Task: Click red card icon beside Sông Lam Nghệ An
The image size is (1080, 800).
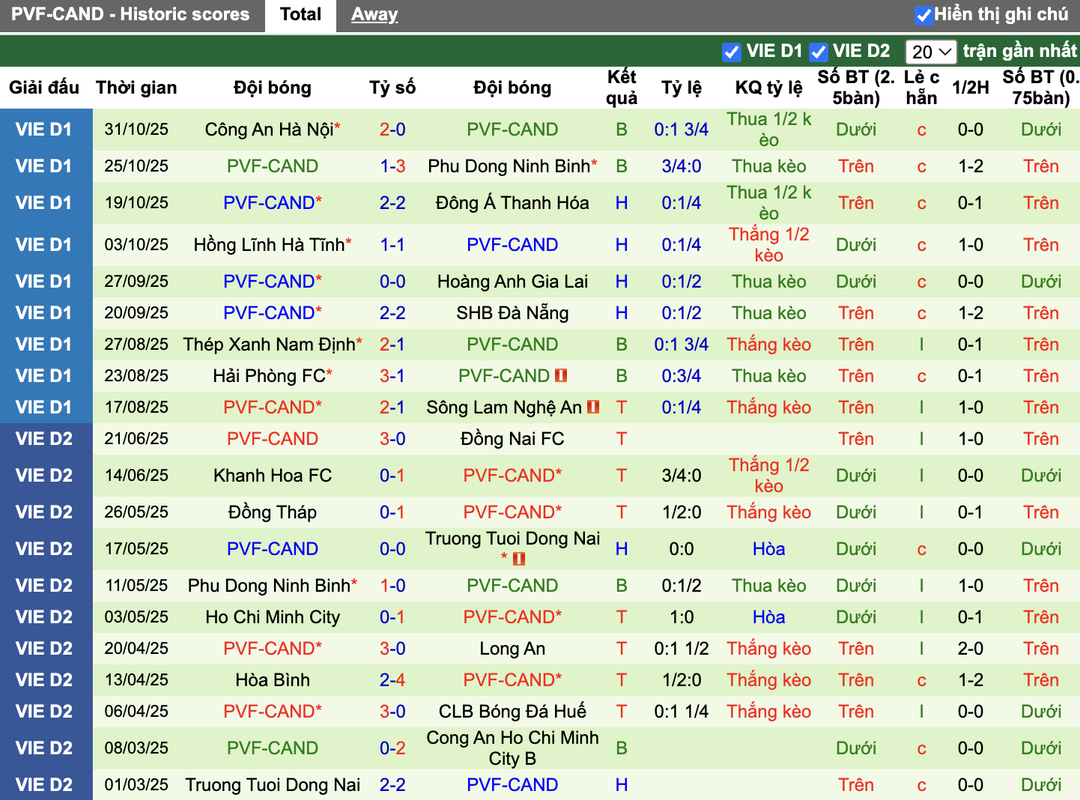Action: tap(593, 407)
